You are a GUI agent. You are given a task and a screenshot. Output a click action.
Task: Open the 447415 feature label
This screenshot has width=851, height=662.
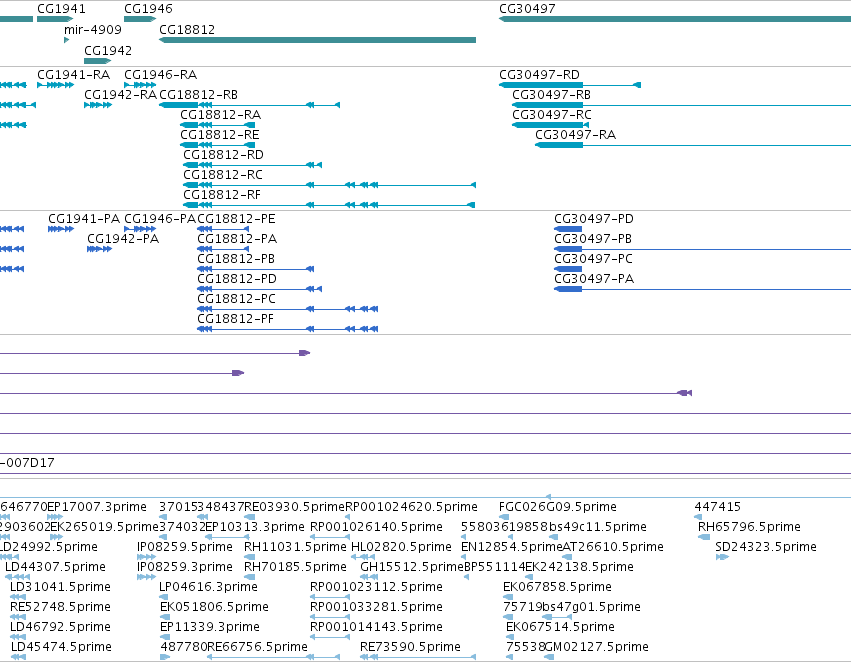tap(717, 507)
